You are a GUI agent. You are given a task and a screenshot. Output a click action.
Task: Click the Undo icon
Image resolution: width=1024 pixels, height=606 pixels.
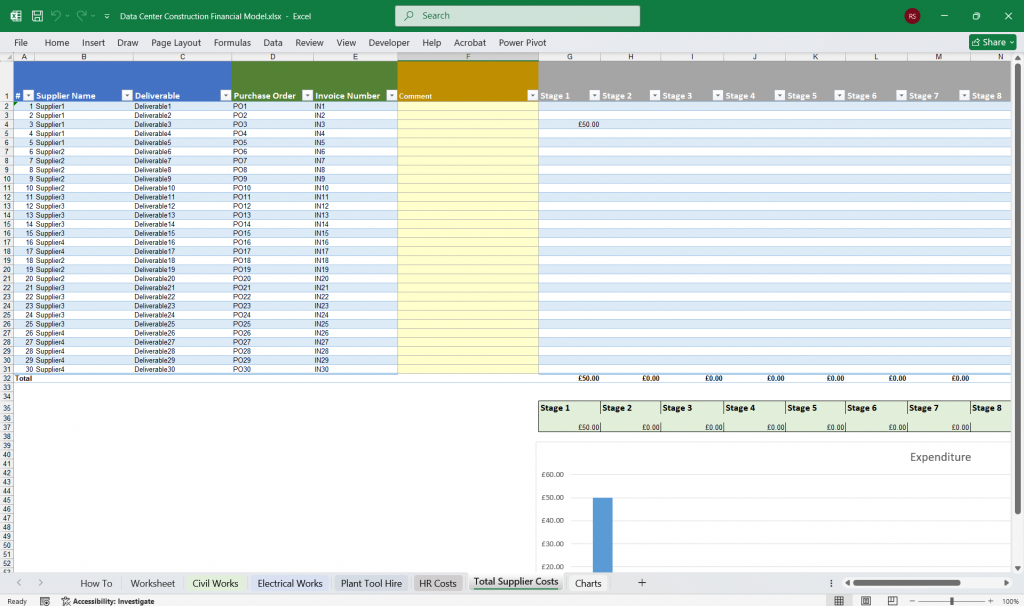pyautogui.click(x=57, y=15)
